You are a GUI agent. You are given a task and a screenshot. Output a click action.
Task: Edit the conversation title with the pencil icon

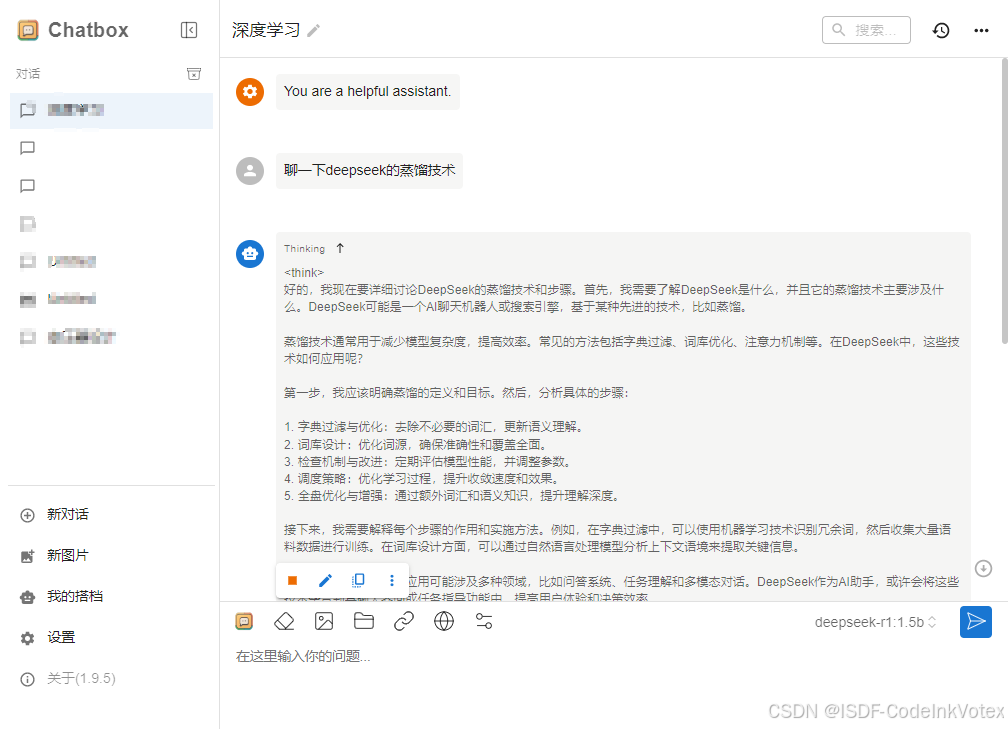[x=313, y=30]
